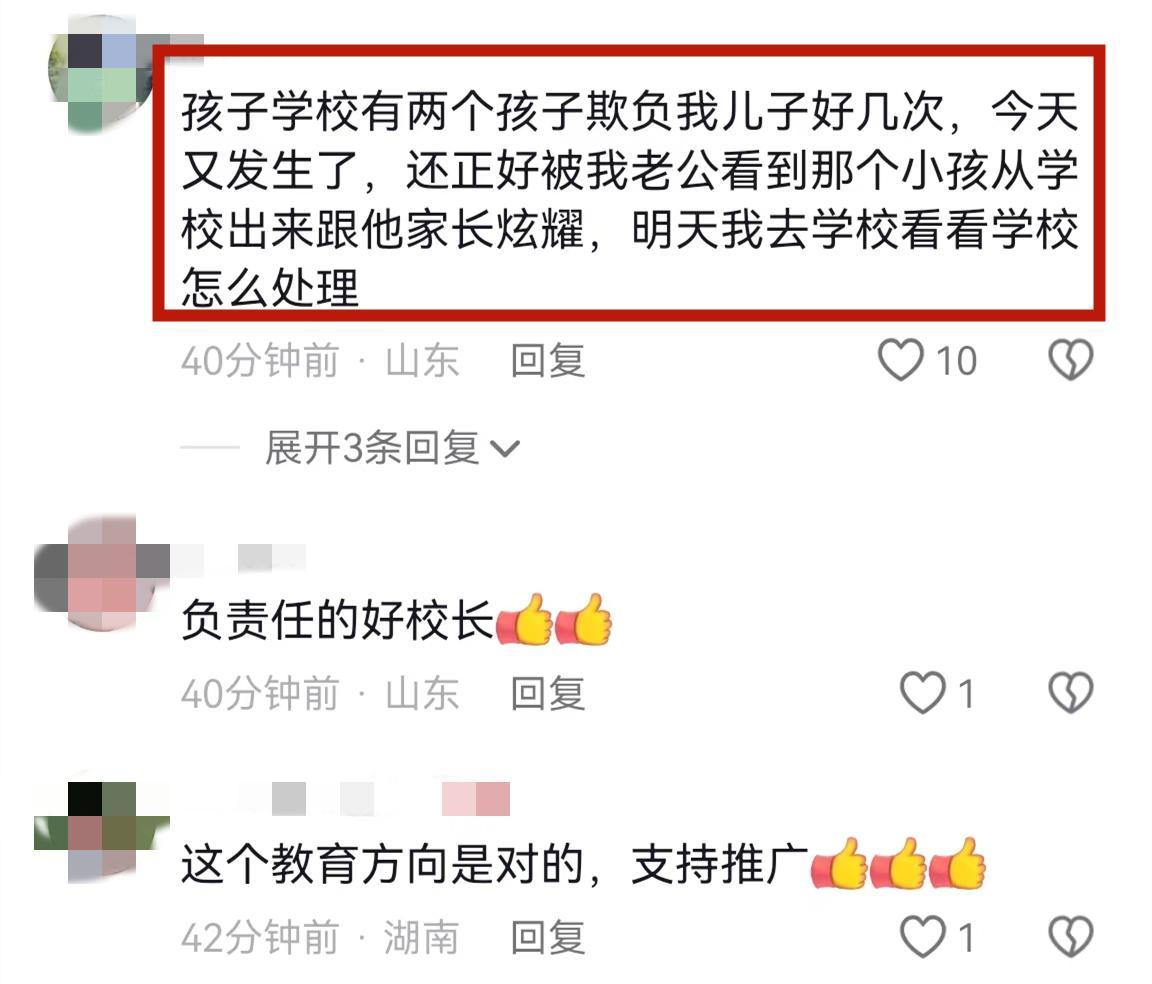Click 回复 under 负责任的好校长
The image size is (1152, 984).
pyautogui.click(x=548, y=694)
